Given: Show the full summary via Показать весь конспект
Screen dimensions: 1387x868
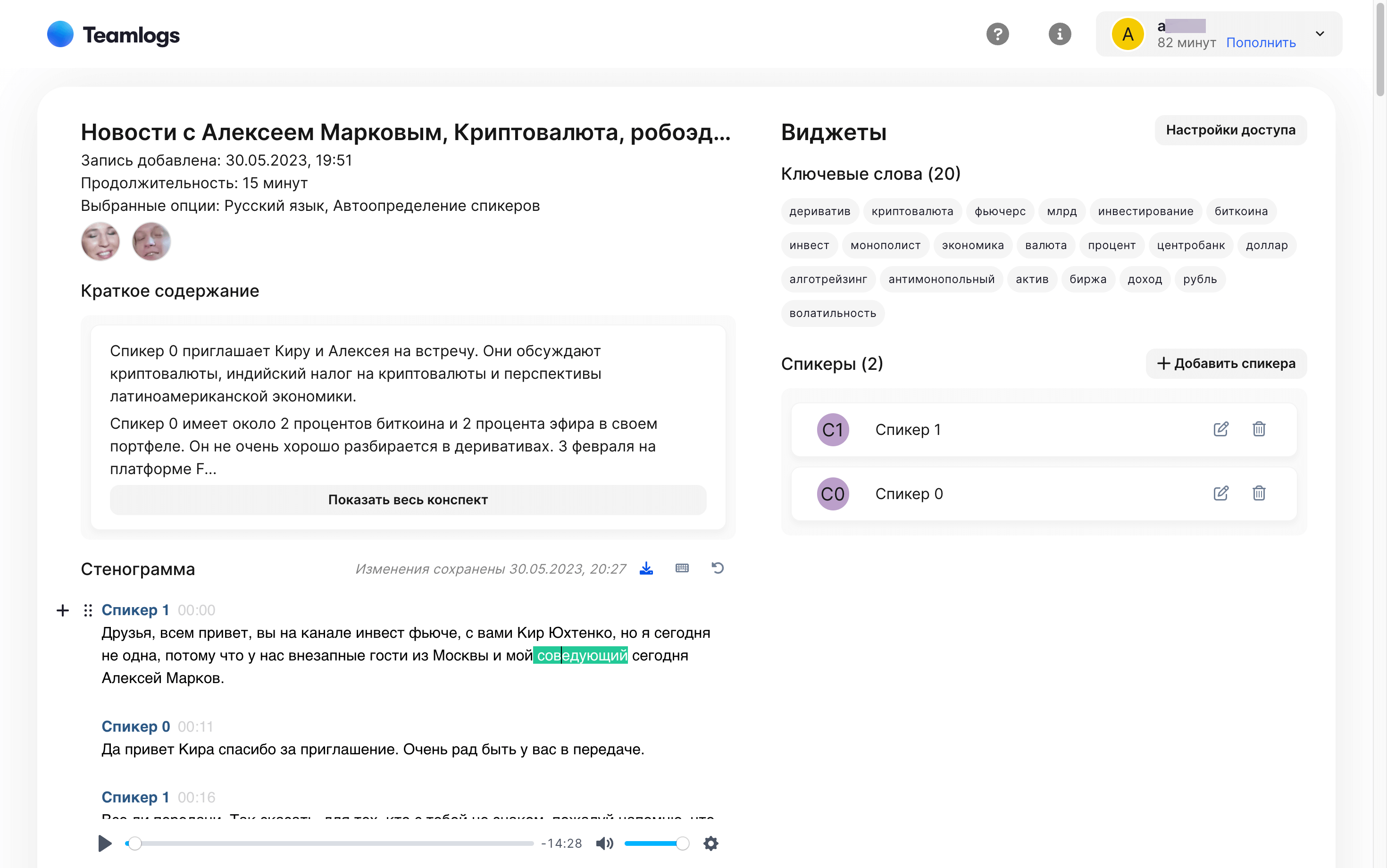Looking at the screenshot, I should pyautogui.click(x=408, y=500).
